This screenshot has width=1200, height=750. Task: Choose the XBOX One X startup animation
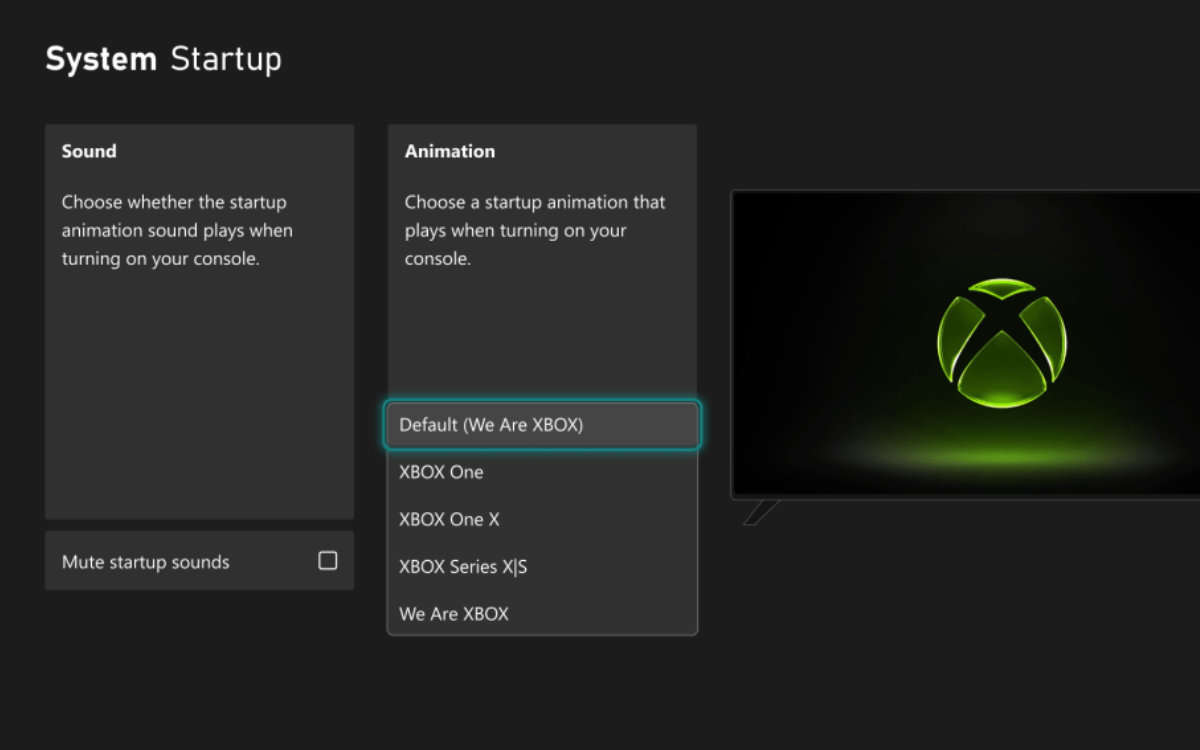[542, 519]
